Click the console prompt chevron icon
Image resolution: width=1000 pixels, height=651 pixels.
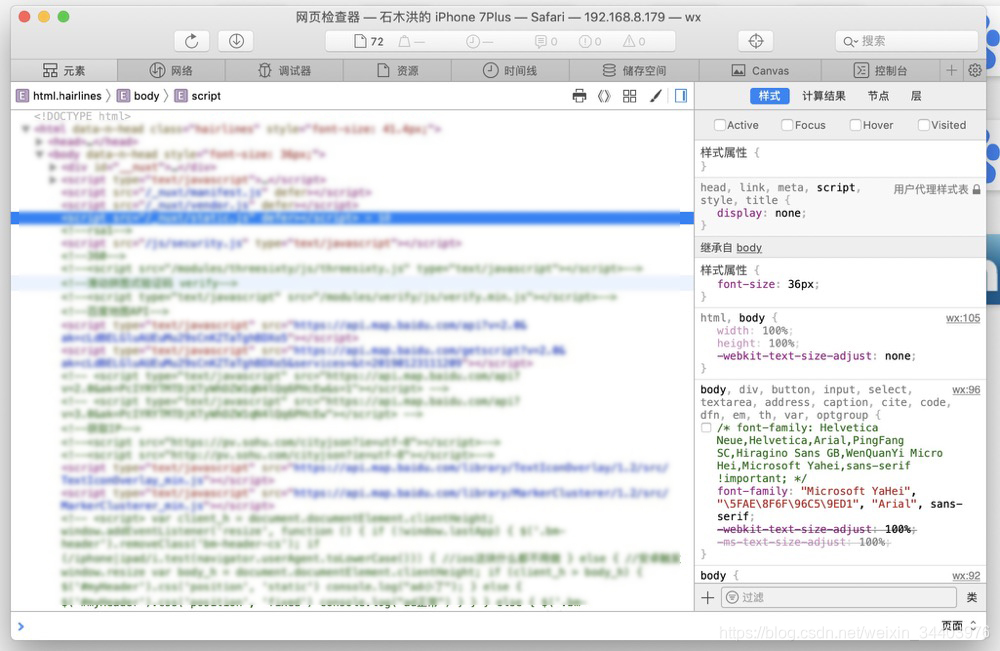(x=21, y=626)
